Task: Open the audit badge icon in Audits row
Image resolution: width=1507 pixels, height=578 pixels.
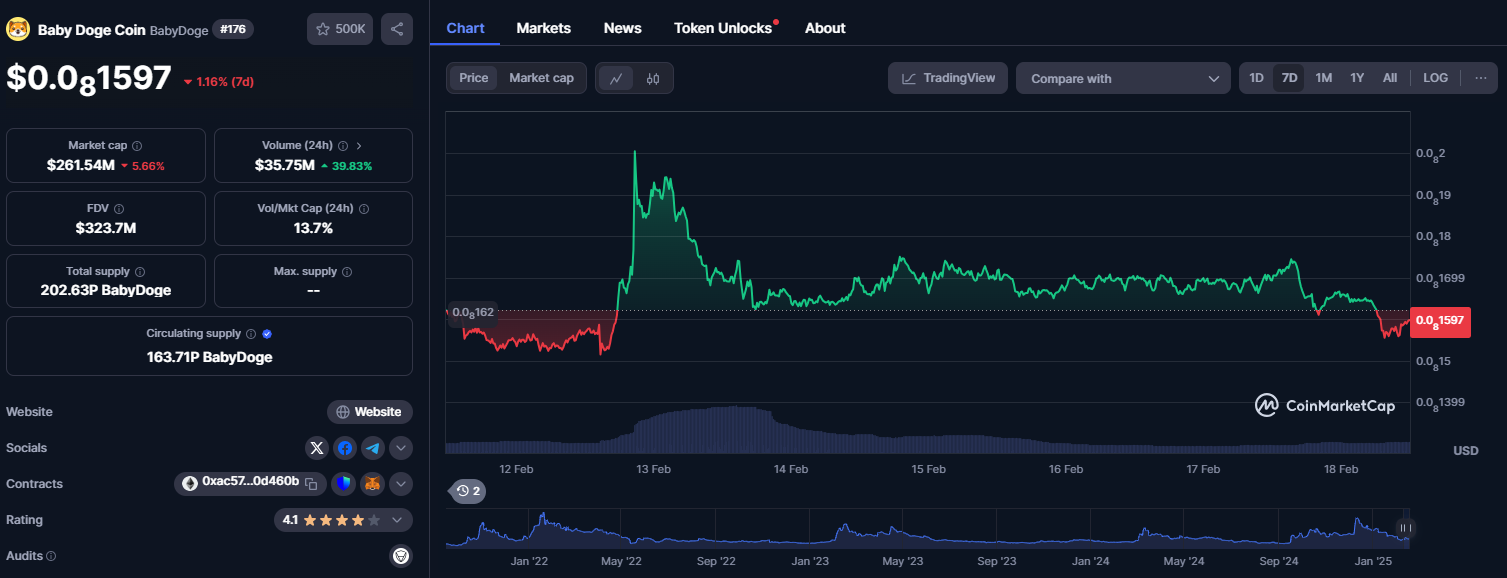Action: click(401, 556)
